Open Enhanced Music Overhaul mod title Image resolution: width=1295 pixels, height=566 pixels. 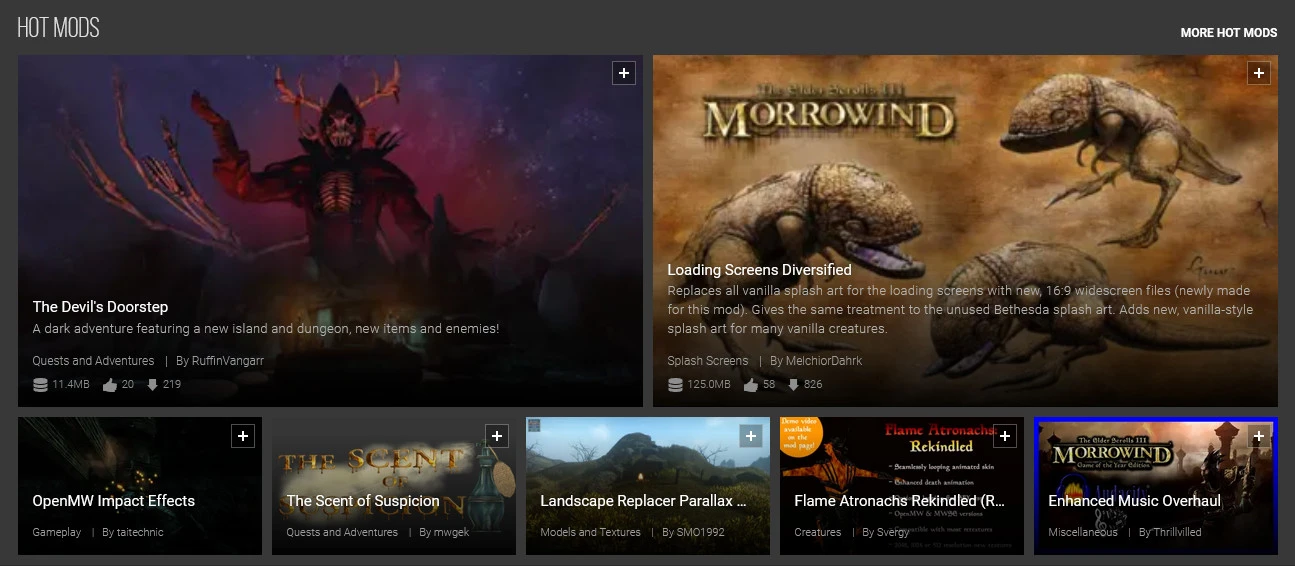1134,501
